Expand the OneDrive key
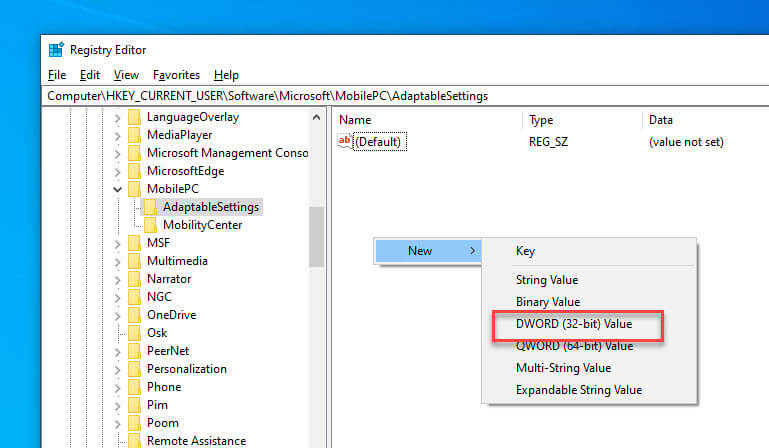Screen dimensions: 769x448 pos(117,316)
